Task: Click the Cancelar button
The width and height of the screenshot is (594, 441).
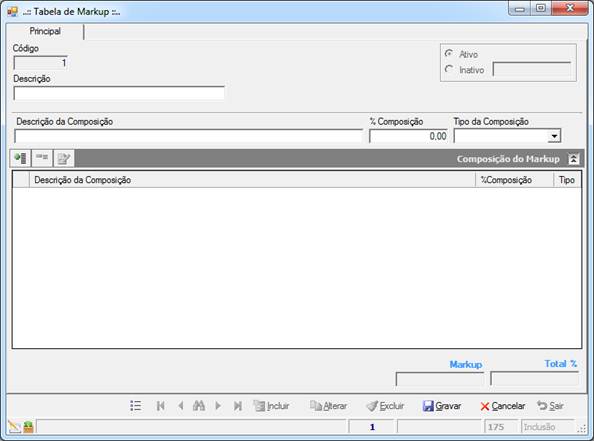Action: (x=503, y=406)
